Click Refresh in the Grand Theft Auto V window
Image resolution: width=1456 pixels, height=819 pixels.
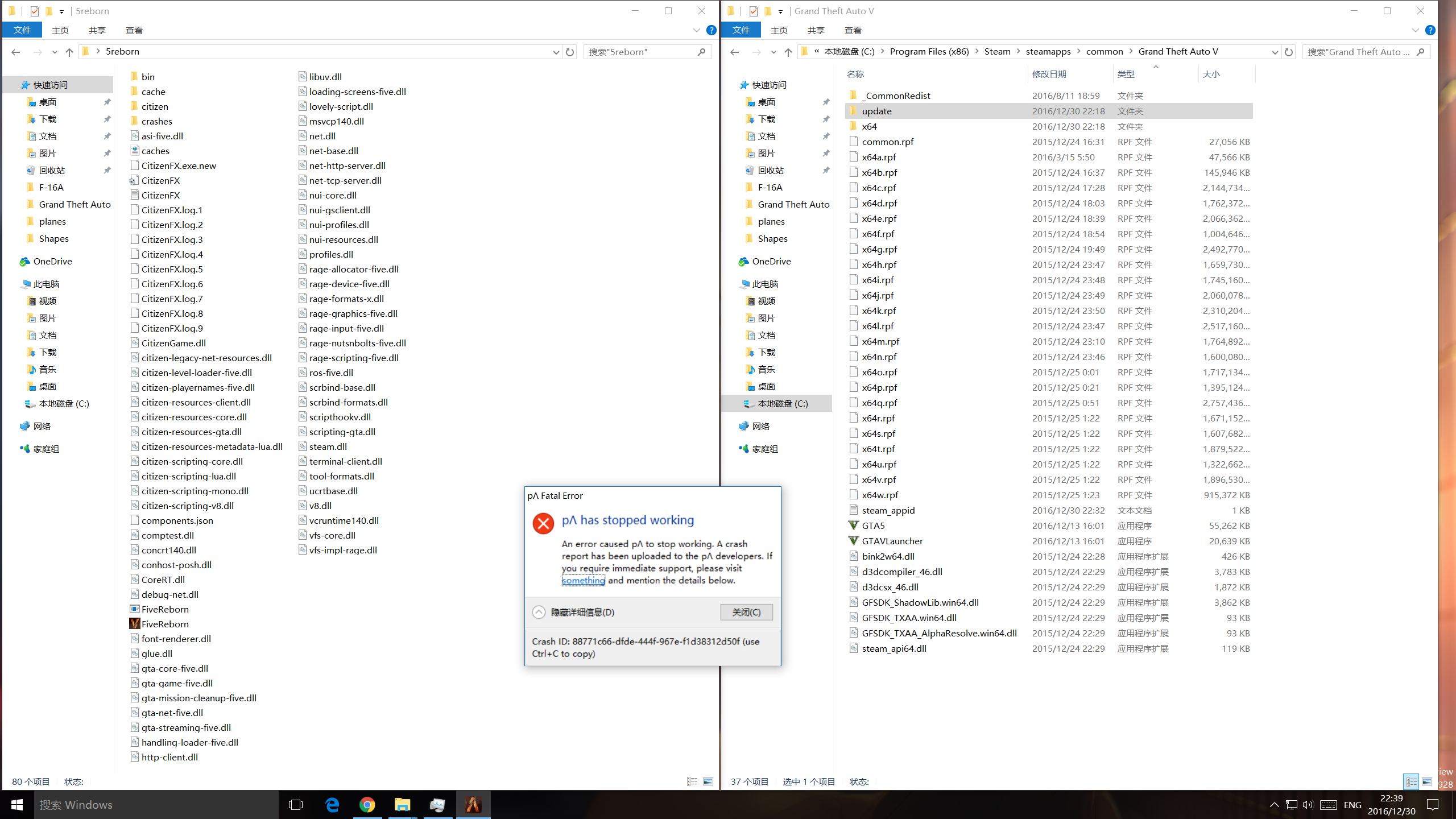click(1289, 52)
